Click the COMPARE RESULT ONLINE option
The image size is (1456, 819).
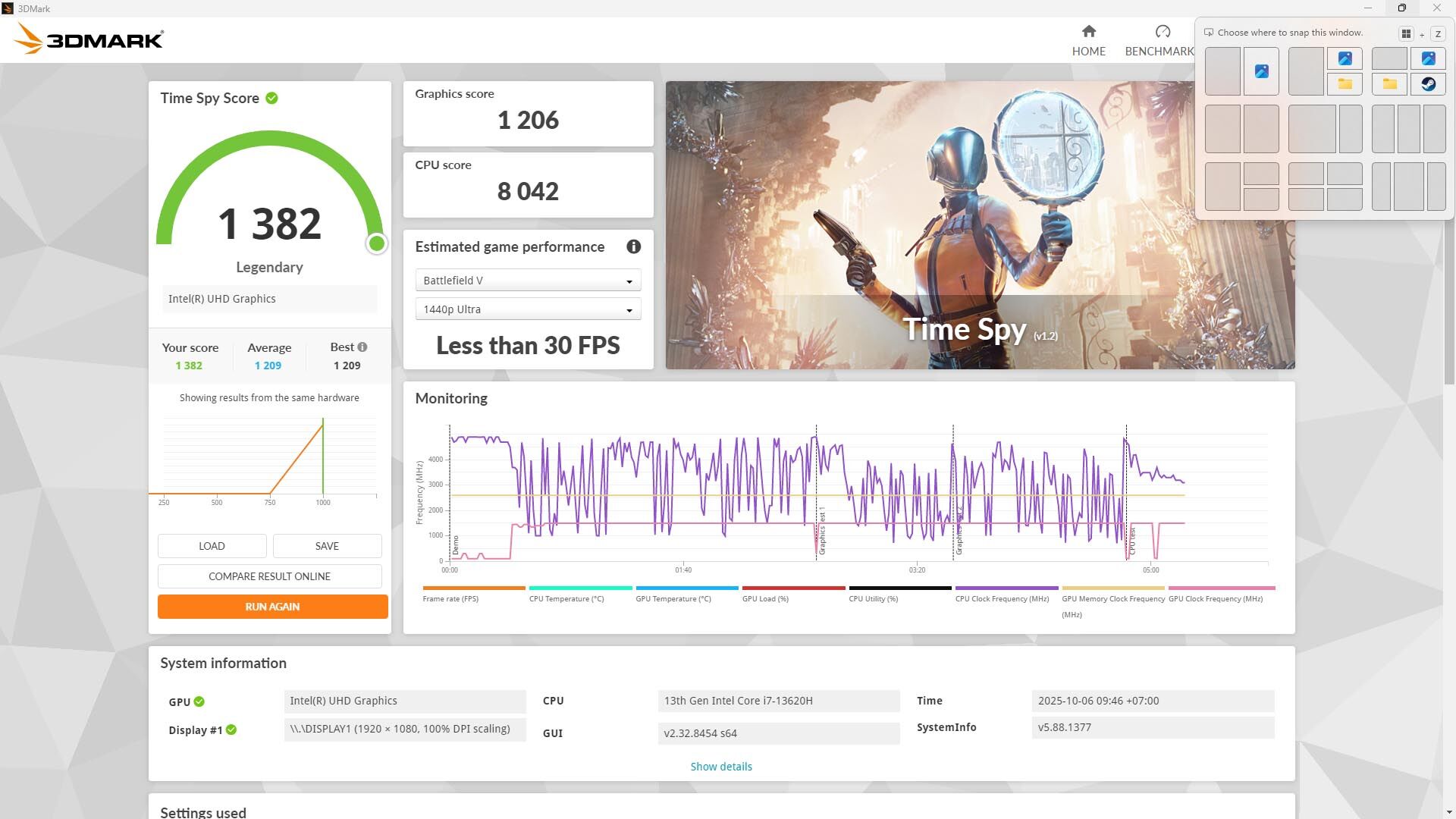(269, 576)
